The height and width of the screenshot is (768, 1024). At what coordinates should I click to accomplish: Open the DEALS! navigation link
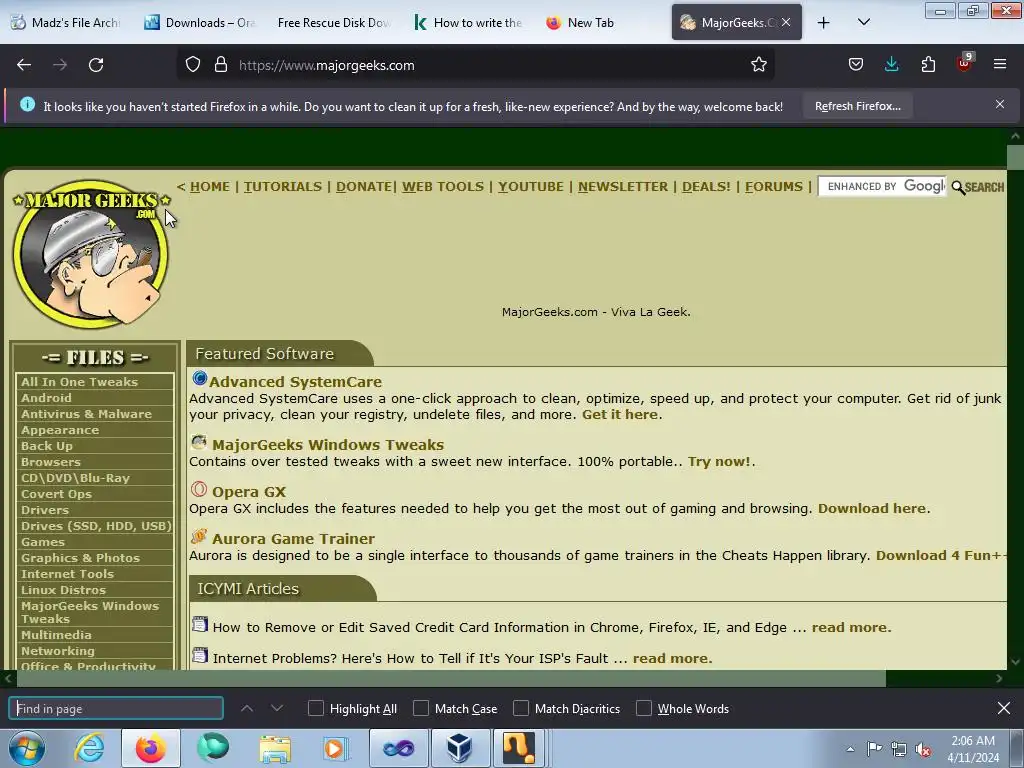706,187
